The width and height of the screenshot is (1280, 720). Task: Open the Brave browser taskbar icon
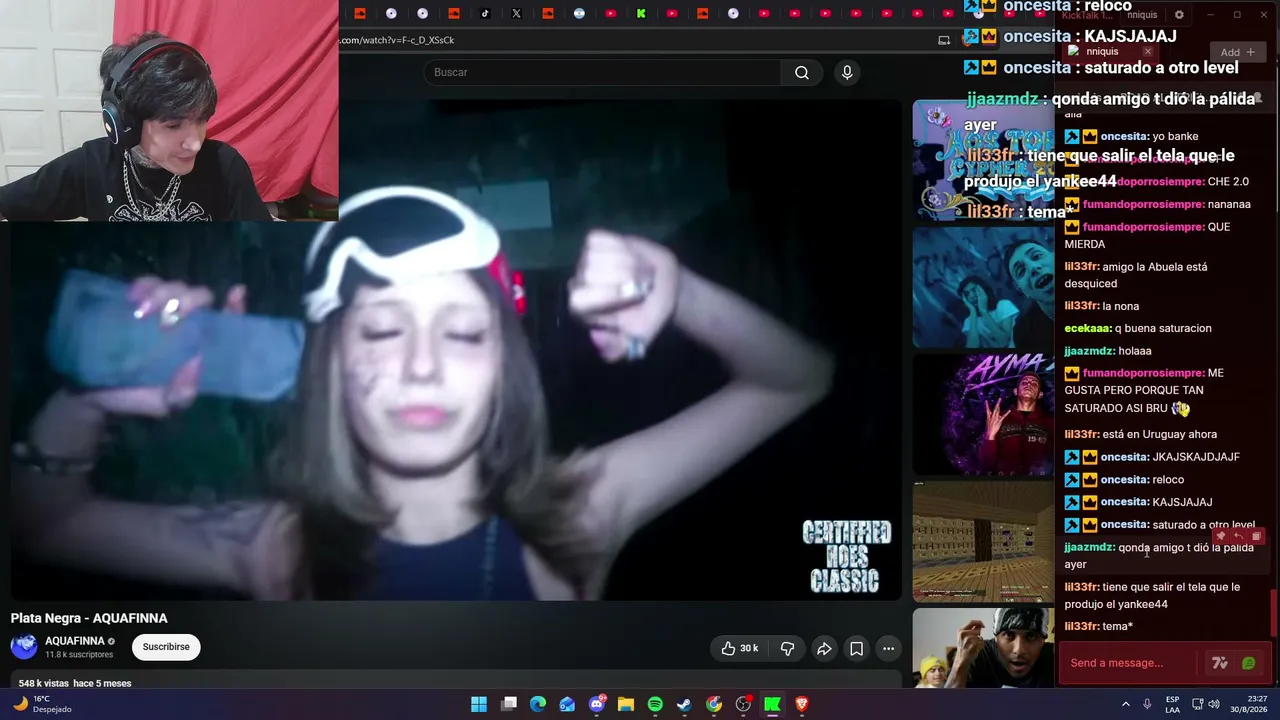[x=802, y=704]
